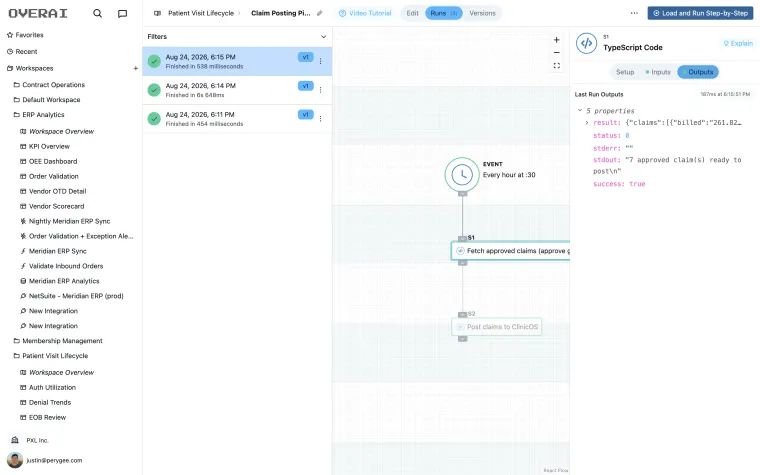Expand Contract Operations folder

[49, 85]
